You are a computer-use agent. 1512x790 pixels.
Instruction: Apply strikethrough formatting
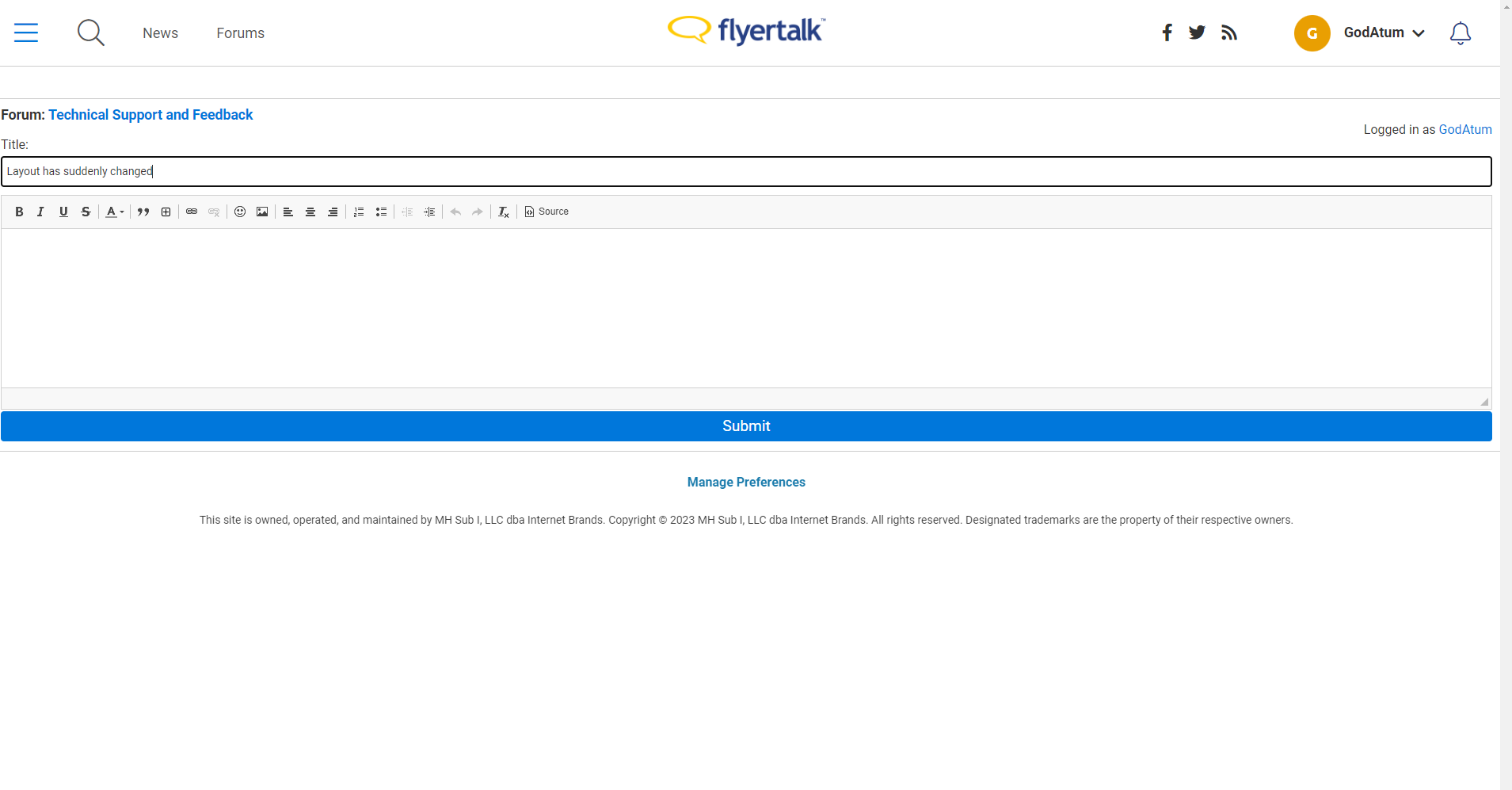pos(86,212)
